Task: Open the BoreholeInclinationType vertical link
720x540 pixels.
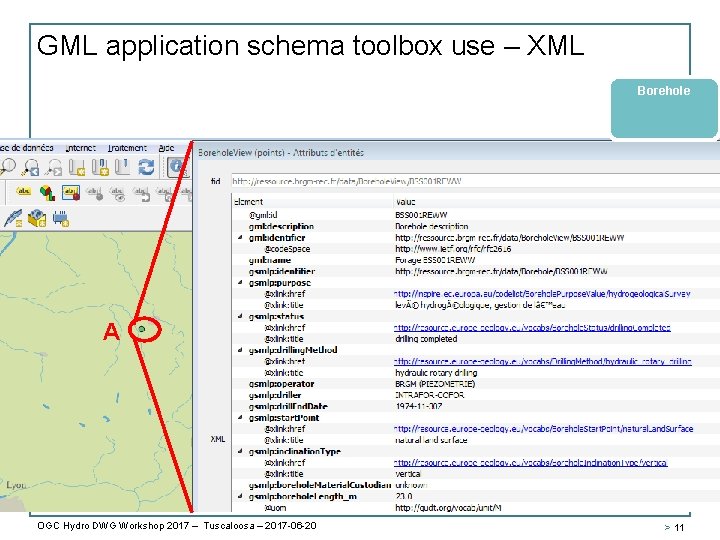Action: (x=531, y=462)
